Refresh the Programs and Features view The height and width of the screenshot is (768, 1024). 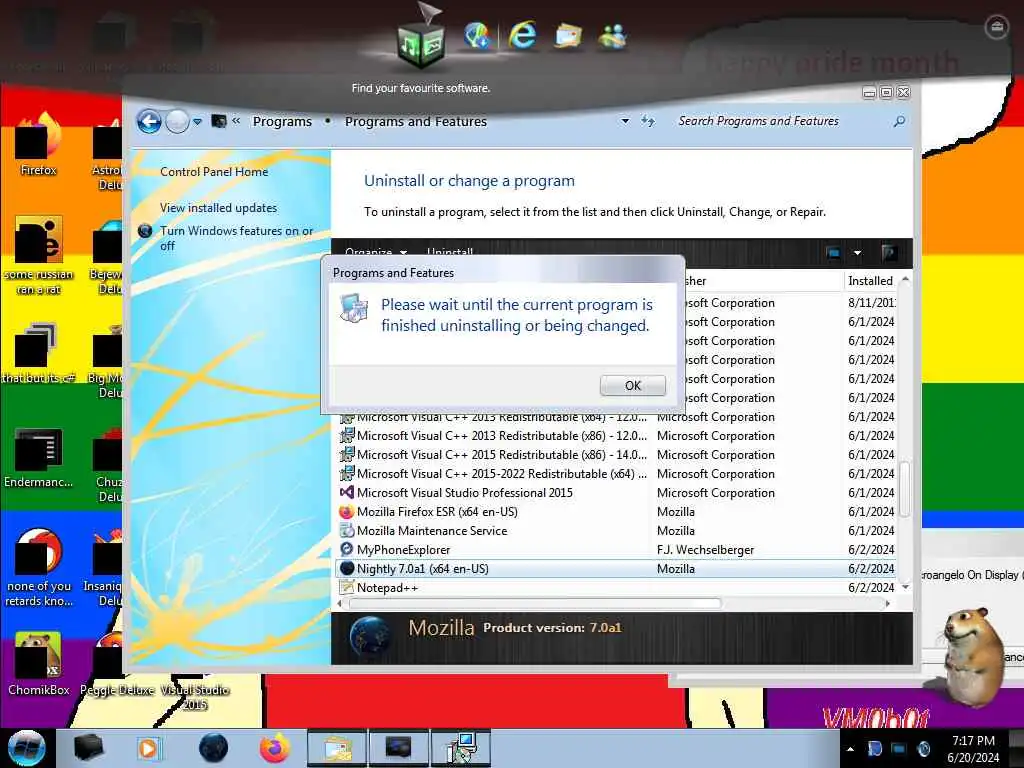click(647, 121)
